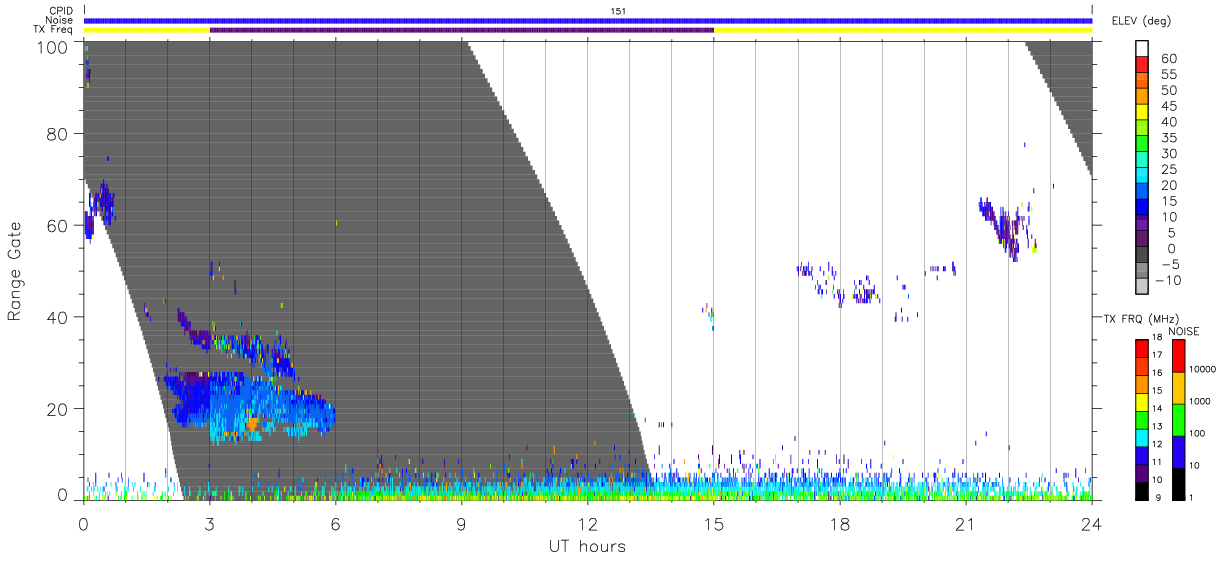Viewport: 1228px width, 567px height.
Task: Click the red segment of the ELEV colorbar
Action: [x=1142, y=66]
